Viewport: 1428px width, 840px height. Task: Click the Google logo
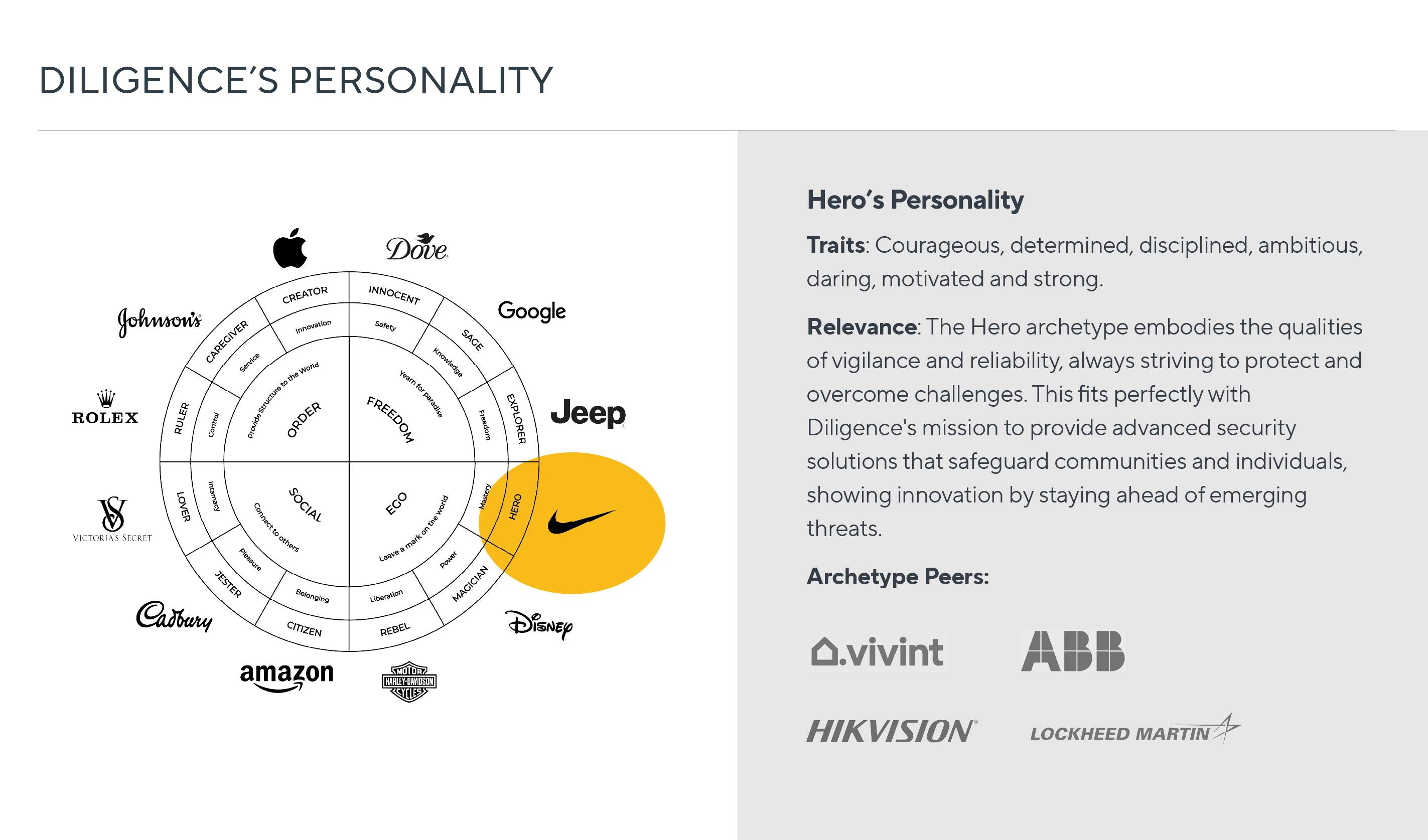click(531, 311)
